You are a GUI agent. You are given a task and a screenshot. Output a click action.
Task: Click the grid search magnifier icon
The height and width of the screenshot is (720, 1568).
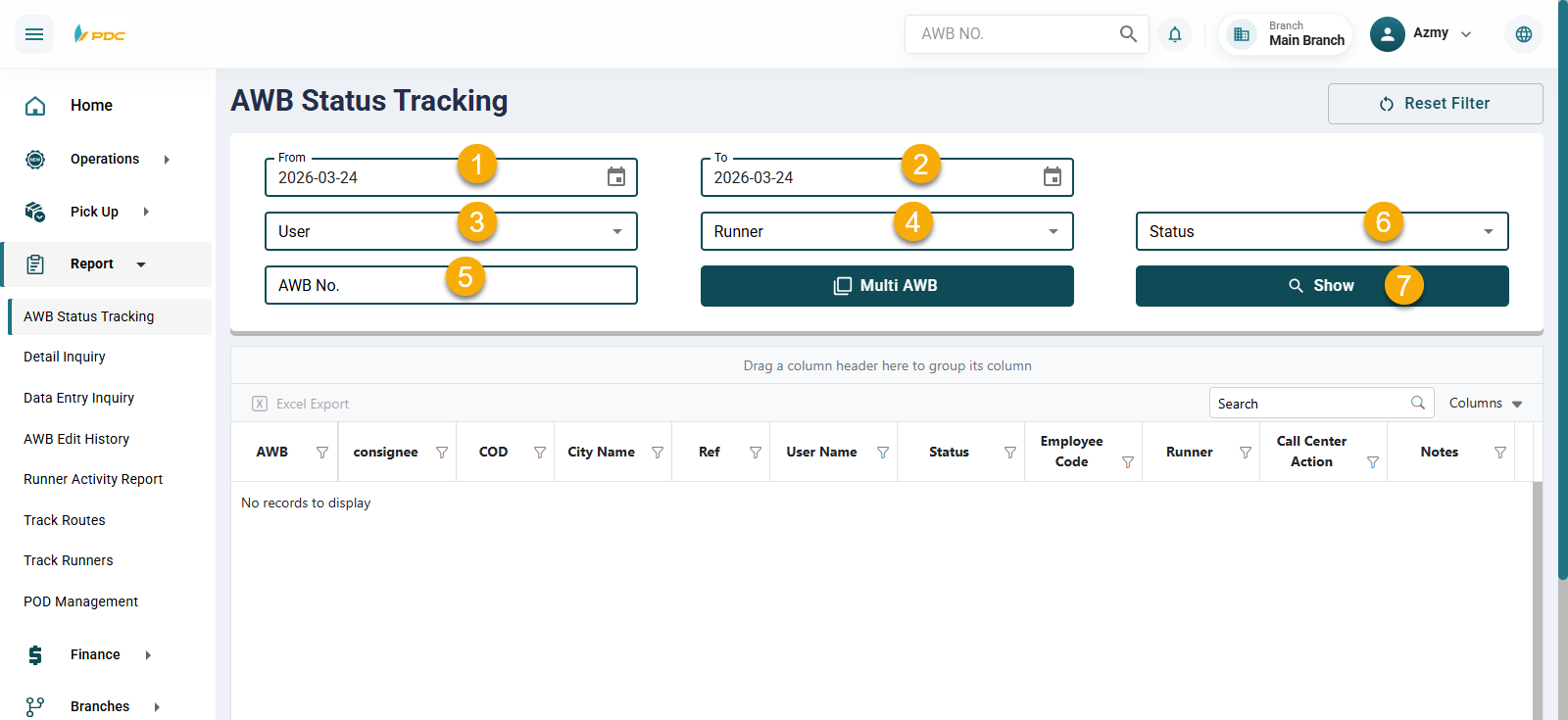[x=1418, y=403]
